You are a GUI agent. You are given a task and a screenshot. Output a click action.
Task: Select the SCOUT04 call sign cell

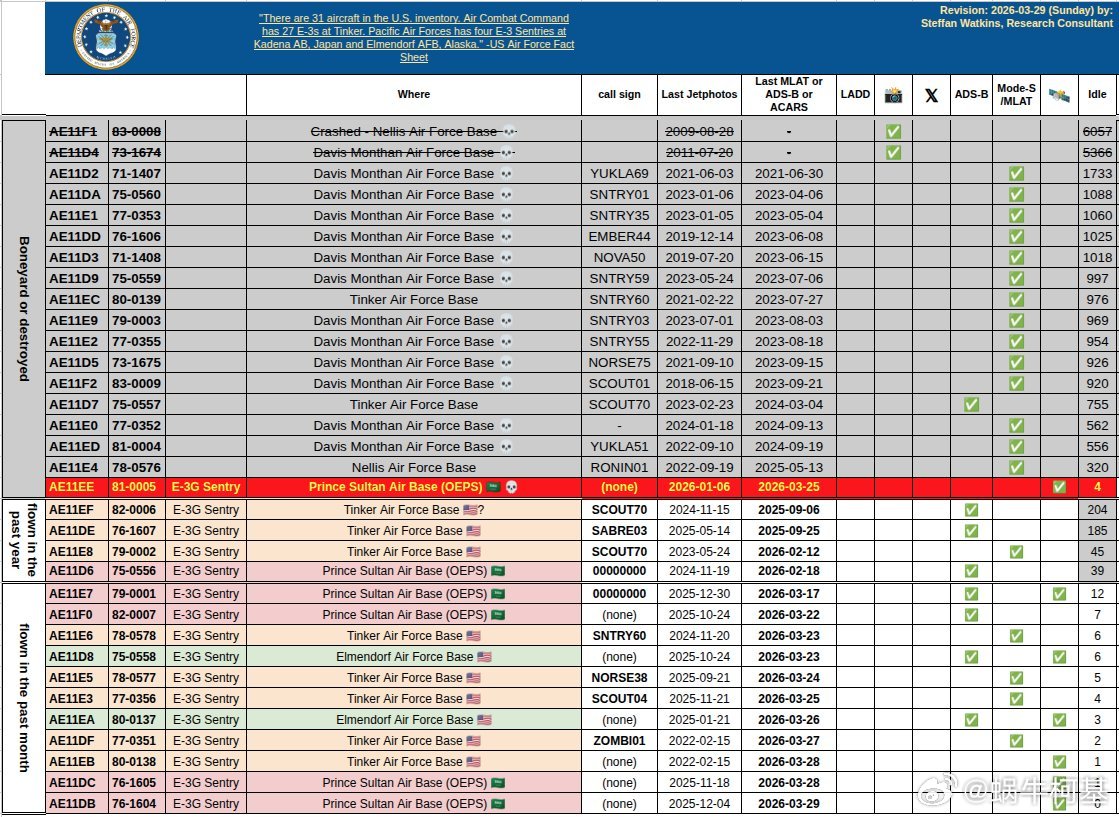coord(619,699)
